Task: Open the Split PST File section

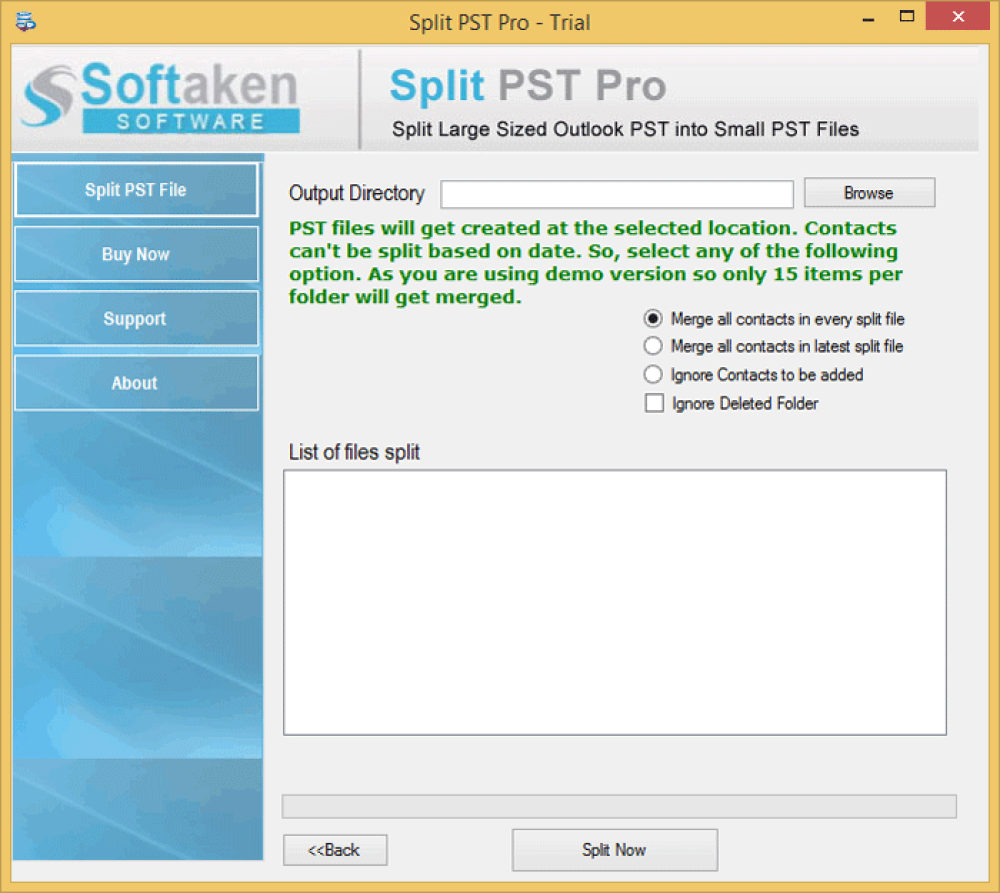Action: (x=136, y=190)
